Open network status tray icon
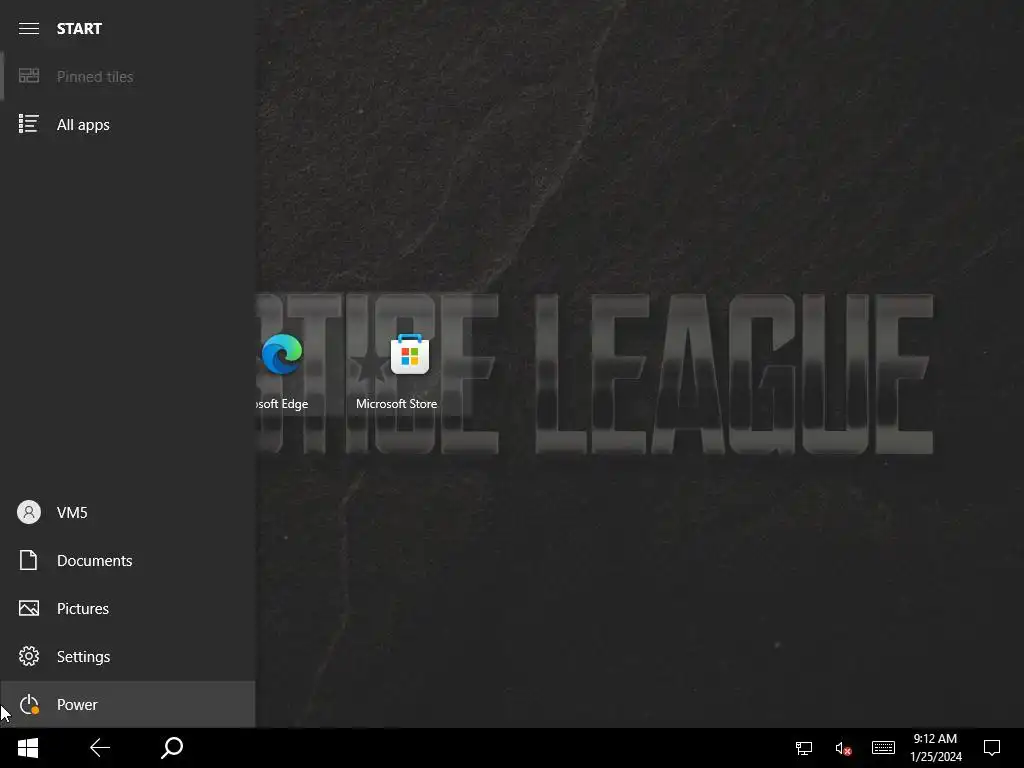The width and height of the screenshot is (1024, 768). [x=804, y=748]
